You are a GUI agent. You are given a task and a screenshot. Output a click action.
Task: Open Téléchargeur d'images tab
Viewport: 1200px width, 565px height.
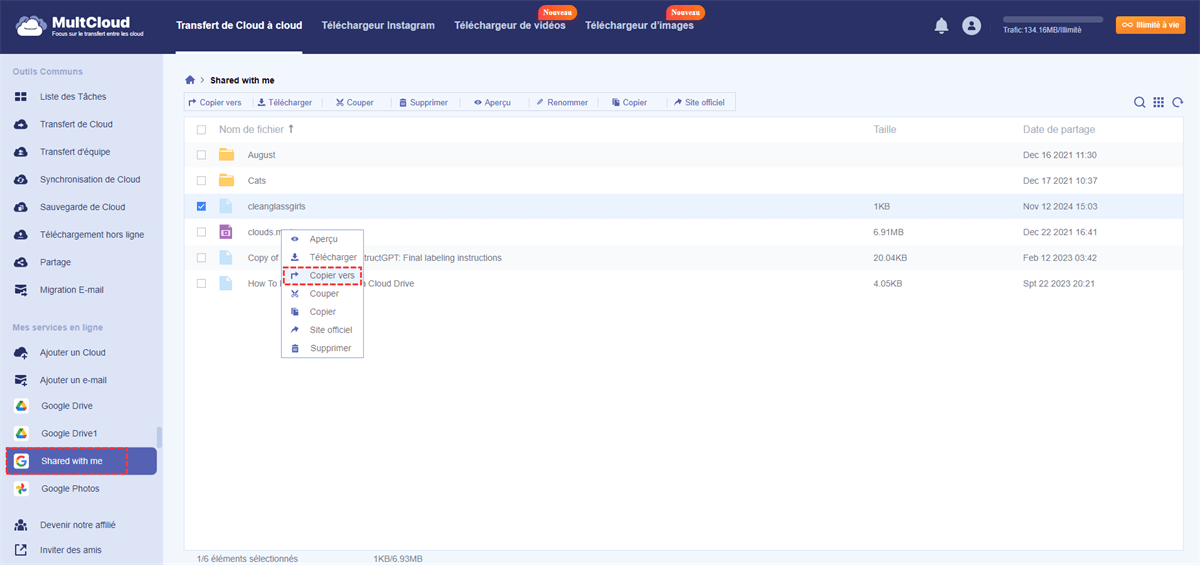[x=639, y=26]
